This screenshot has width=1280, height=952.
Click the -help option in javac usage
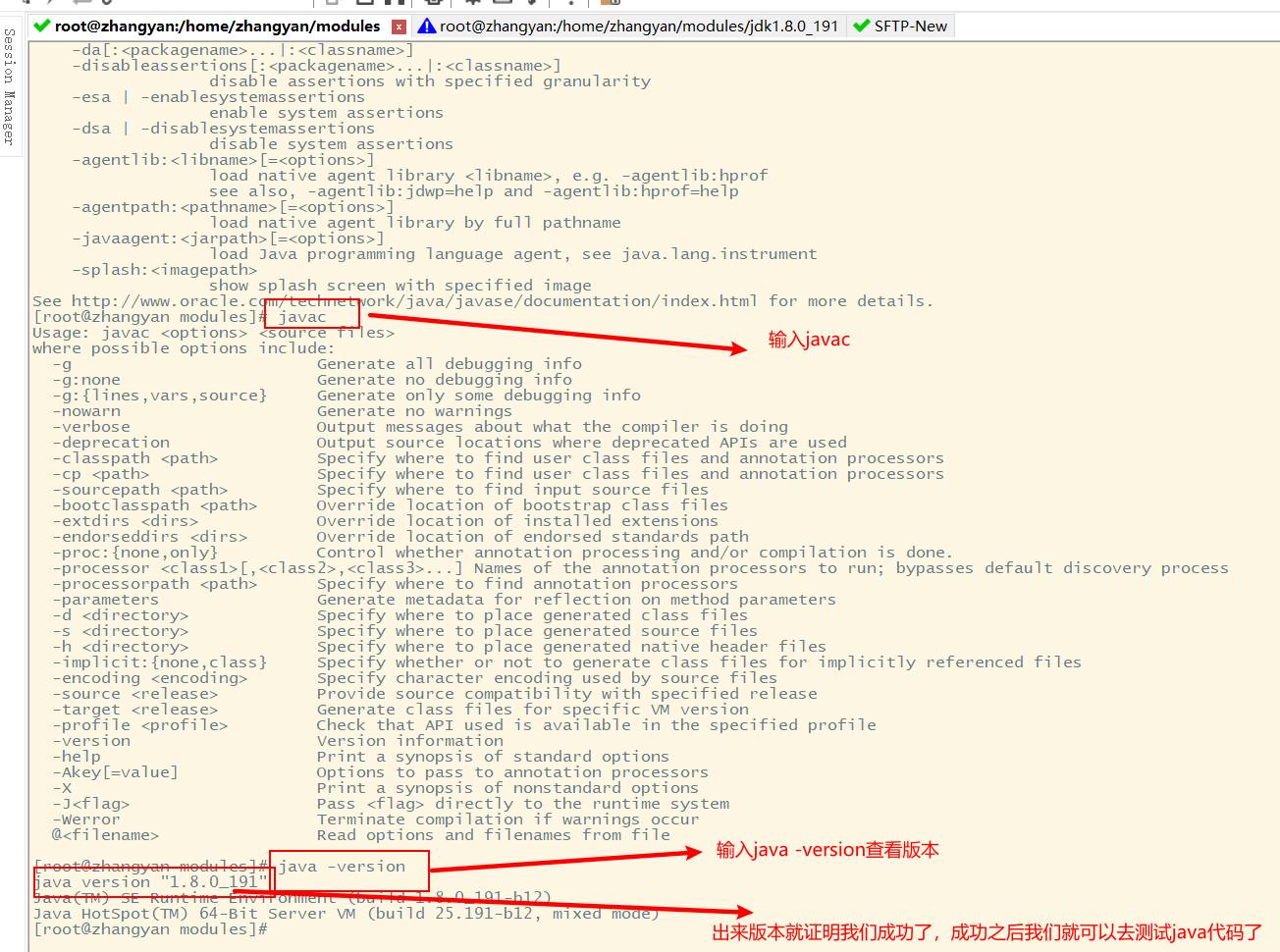point(77,757)
